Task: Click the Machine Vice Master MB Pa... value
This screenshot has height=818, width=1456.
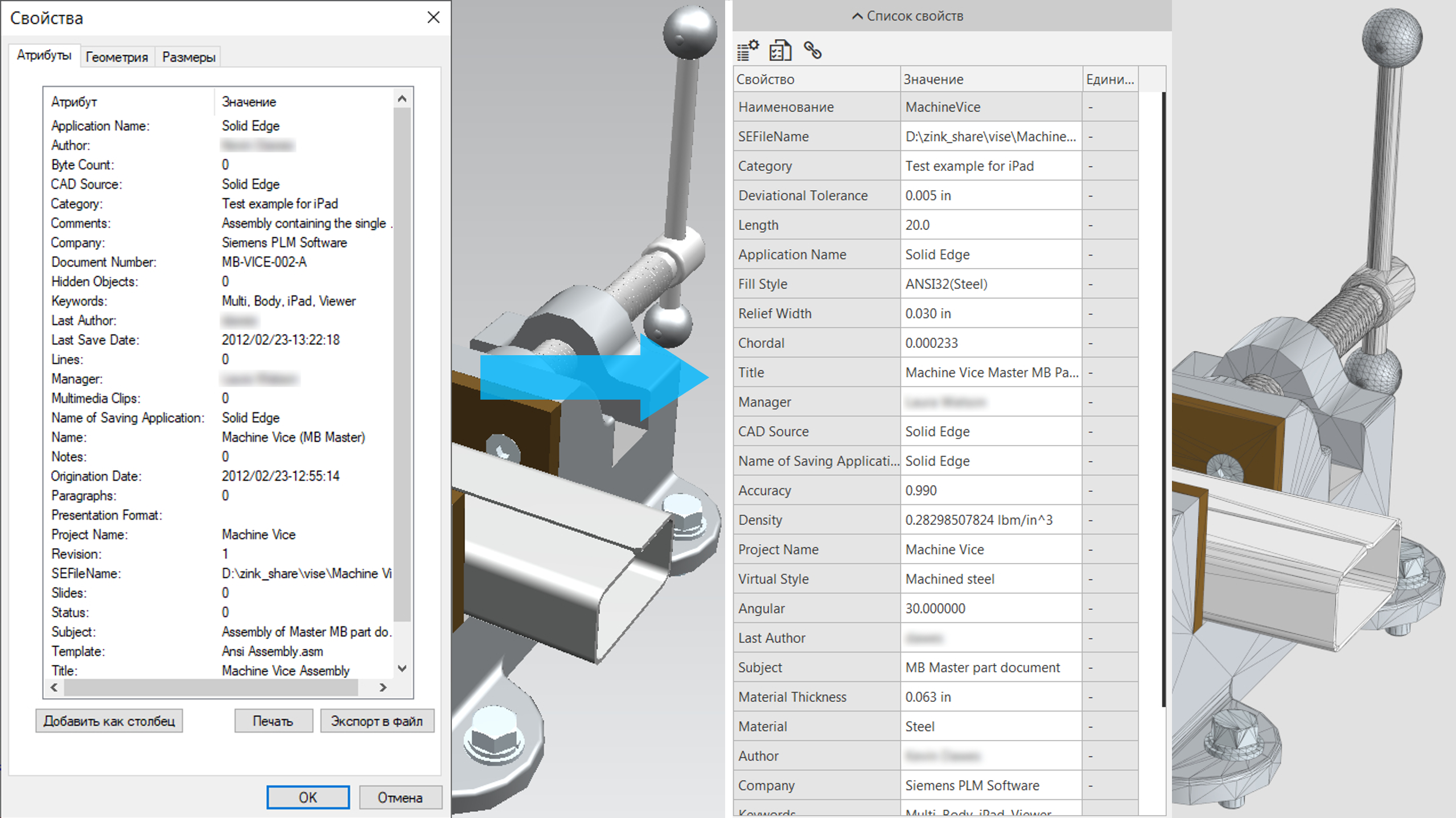Action: click(991, 373)
